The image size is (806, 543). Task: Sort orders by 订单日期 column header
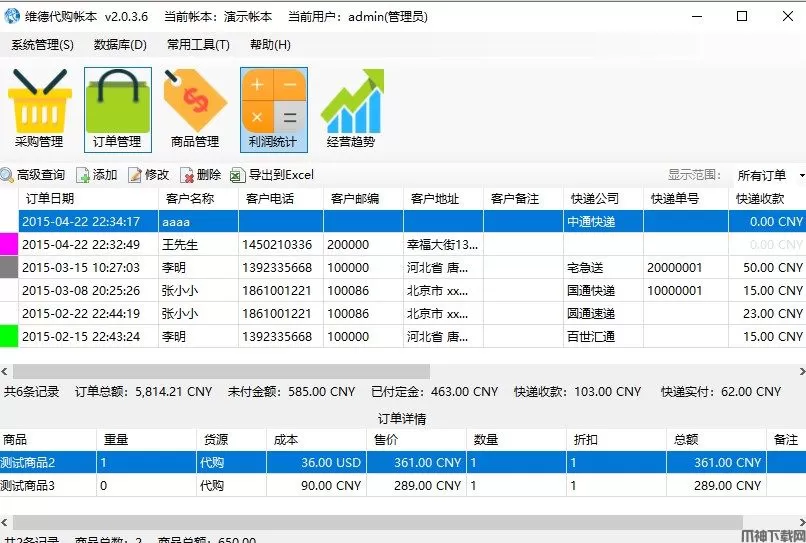point(88,199)
